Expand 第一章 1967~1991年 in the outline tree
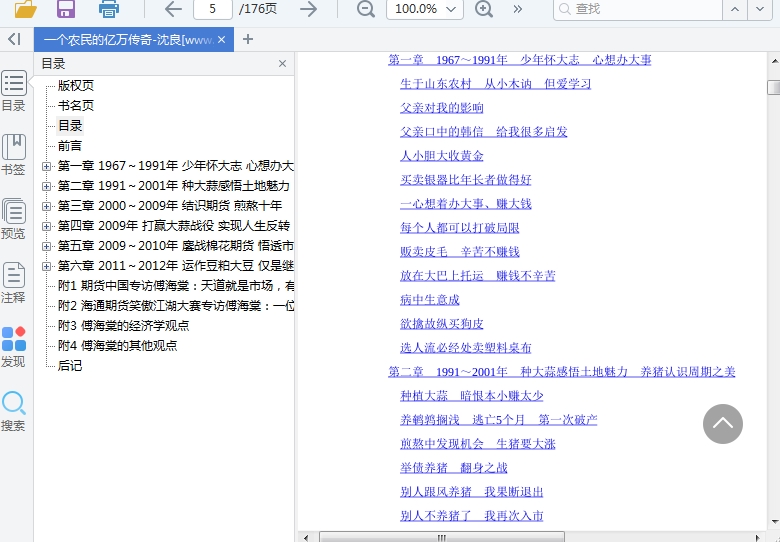This screenshot has width=780, height=542. coord(46,166)
